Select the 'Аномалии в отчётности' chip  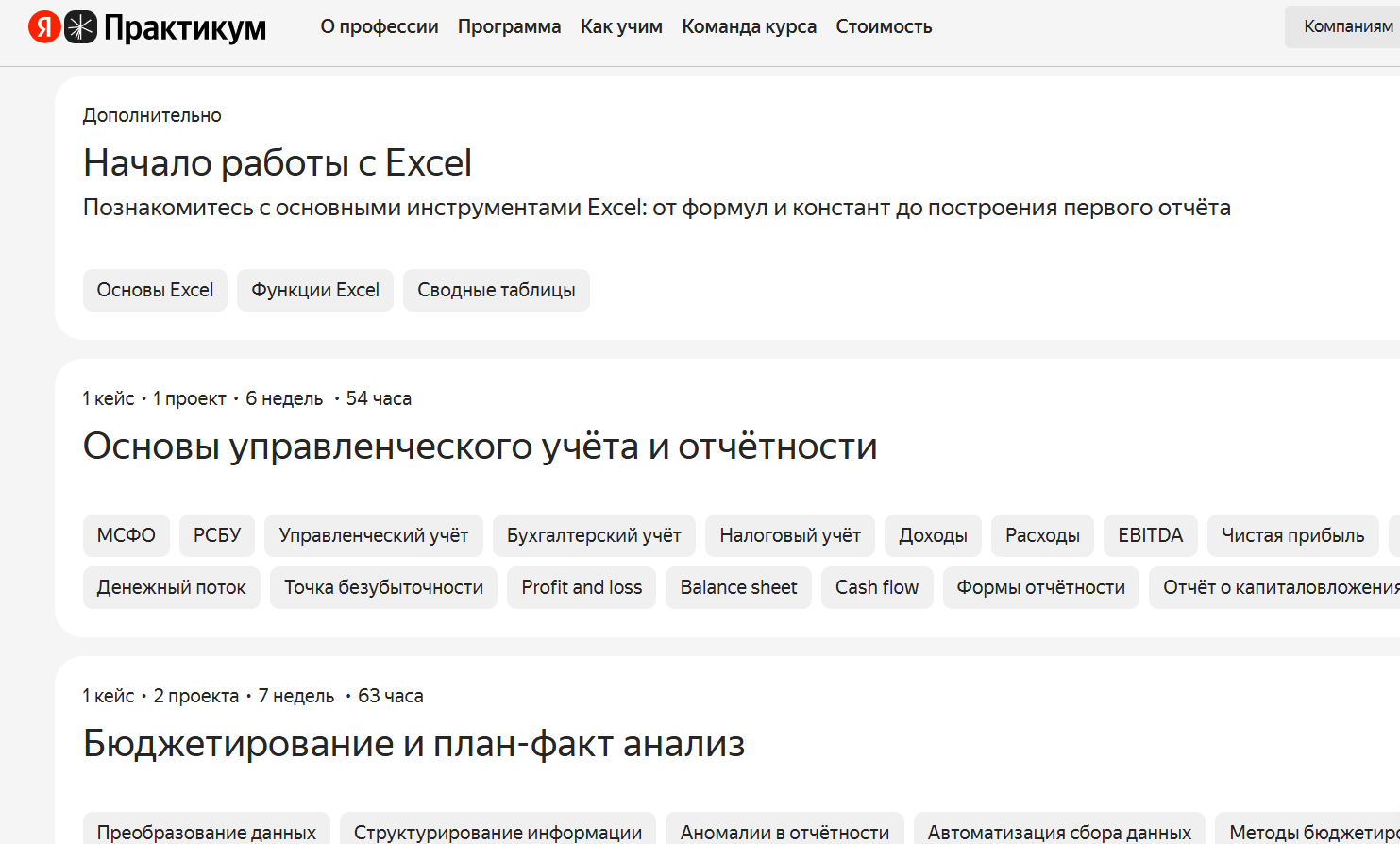tap(784, 832)
